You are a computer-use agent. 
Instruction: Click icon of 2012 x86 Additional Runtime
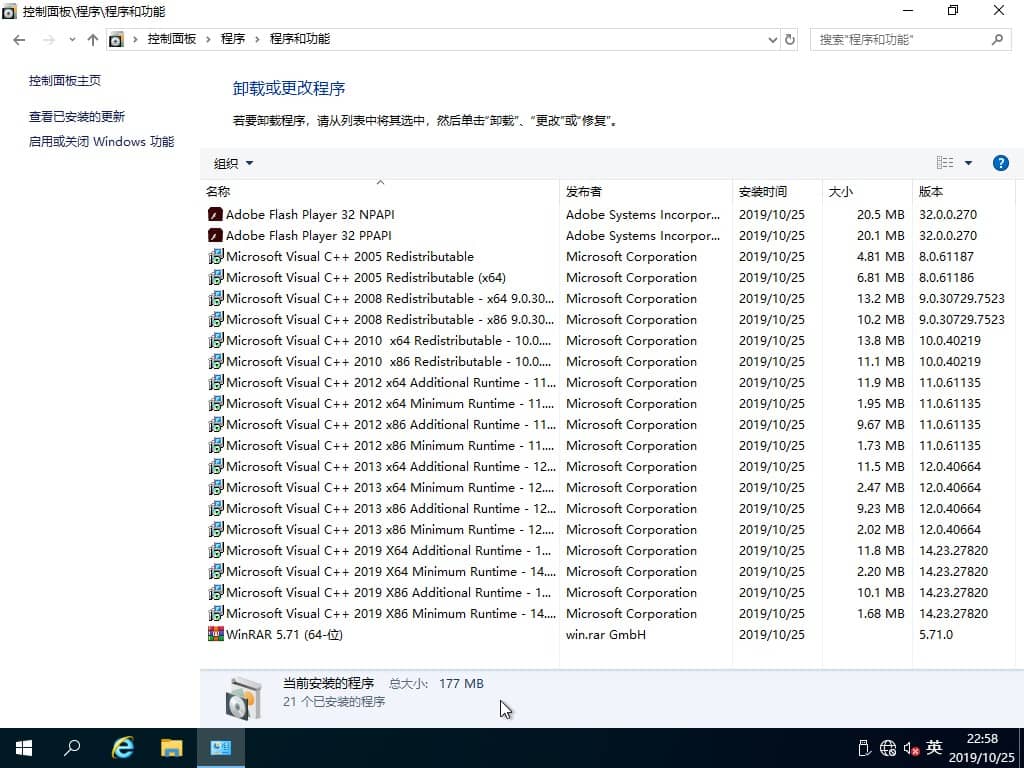216,424
